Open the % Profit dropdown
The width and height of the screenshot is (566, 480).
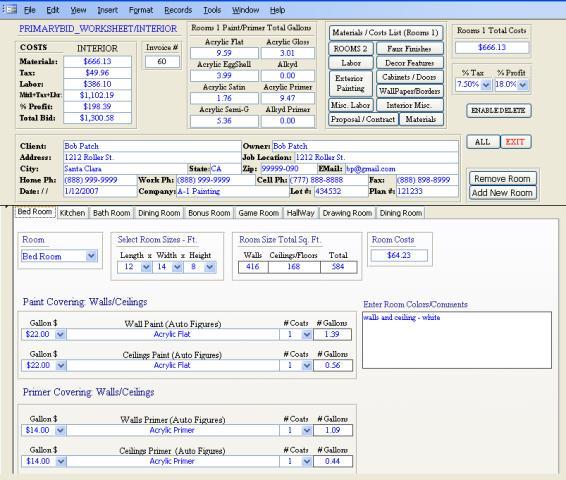pos(523,85)
